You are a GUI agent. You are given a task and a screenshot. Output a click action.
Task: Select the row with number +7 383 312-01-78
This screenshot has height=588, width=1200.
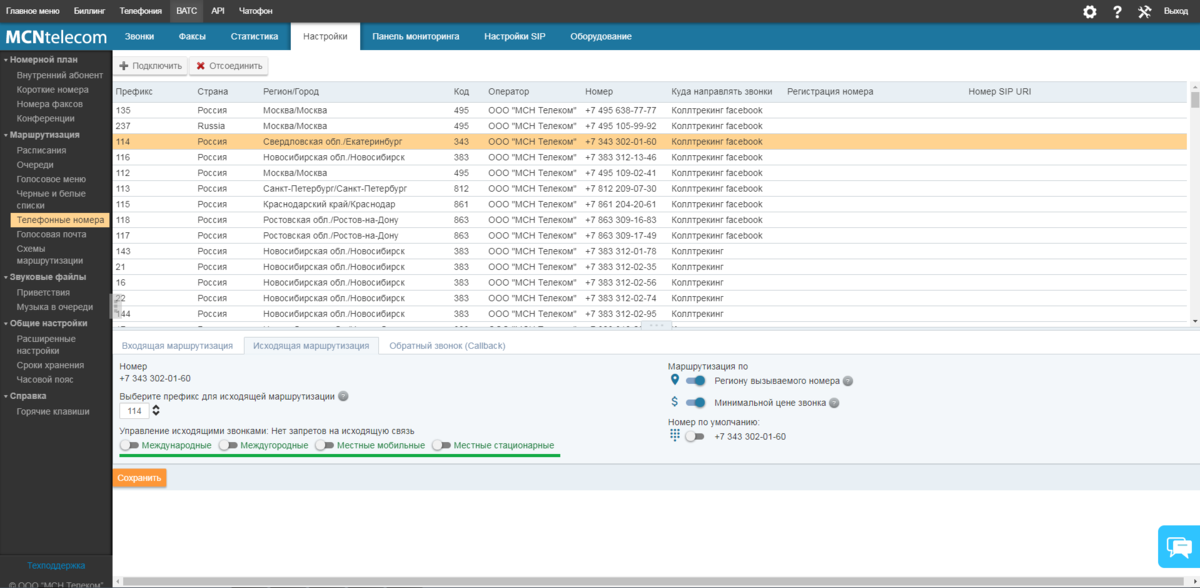tap(650, 251)
